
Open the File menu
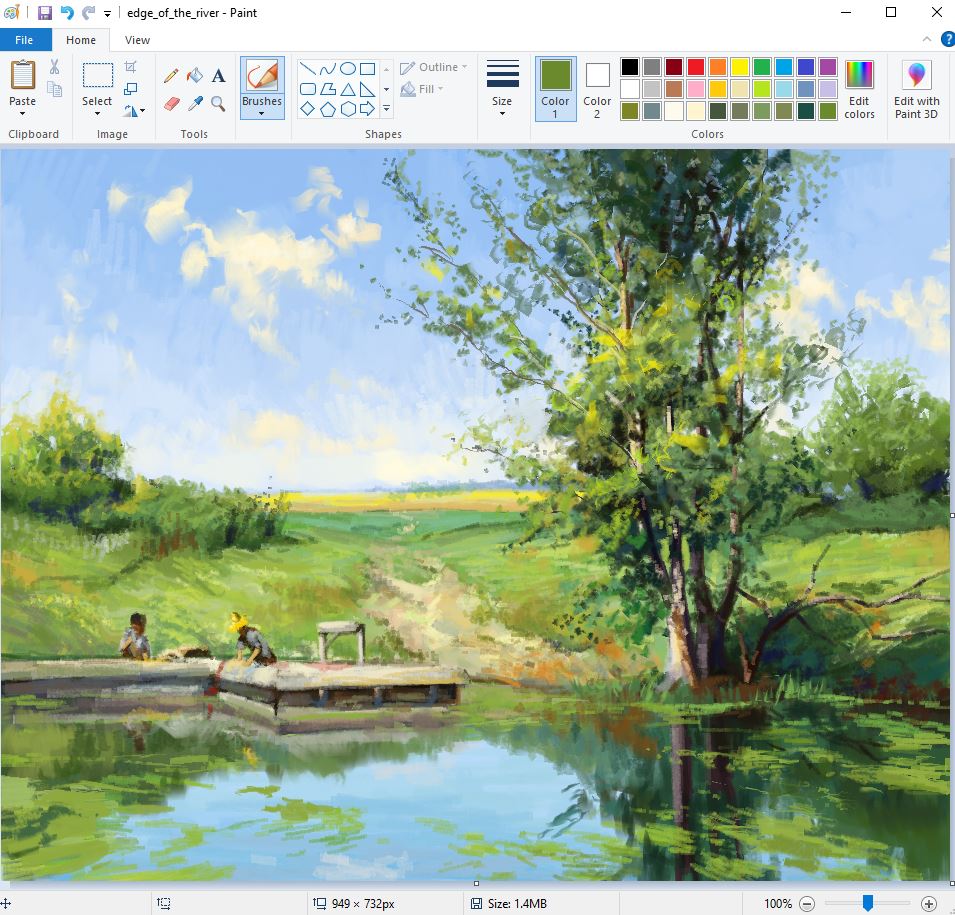(25, 40)
